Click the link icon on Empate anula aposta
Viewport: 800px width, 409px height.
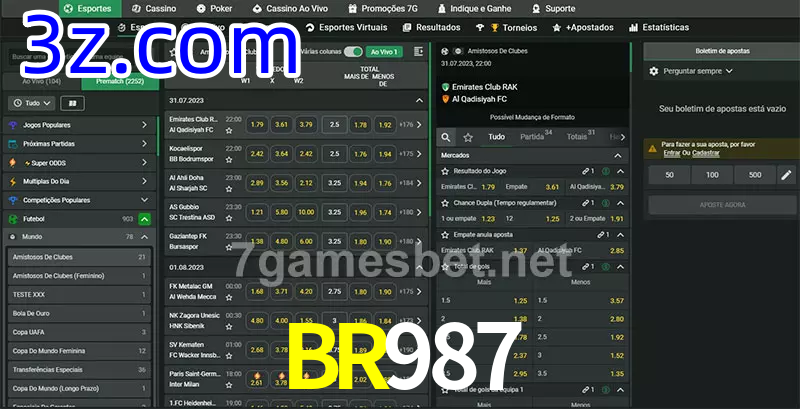point(602,235)
